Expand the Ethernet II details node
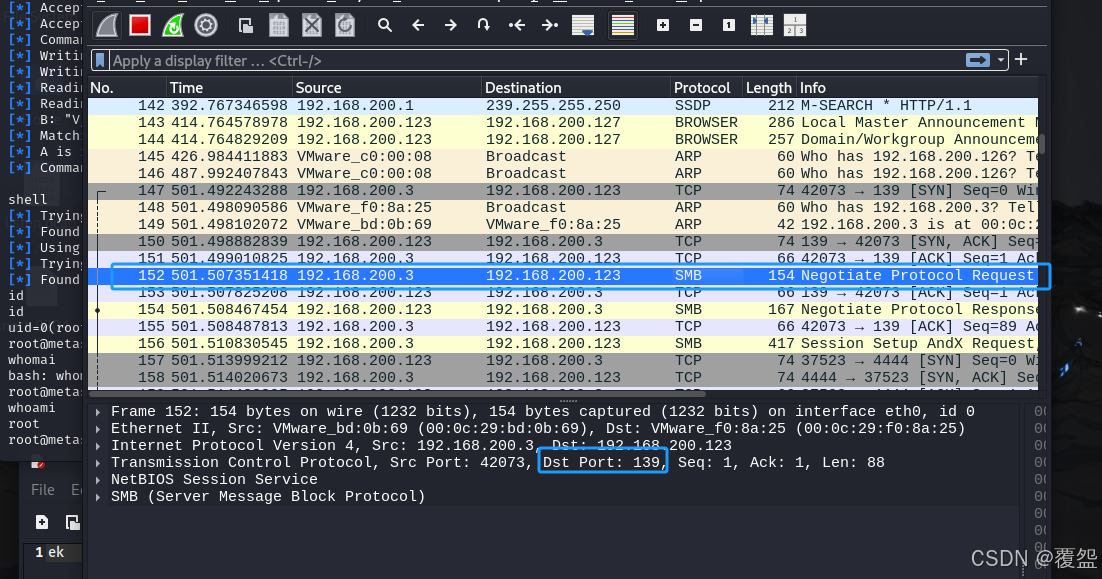Image resolution: width=1102 pixels, height=579 pixels. coord(98,429)
